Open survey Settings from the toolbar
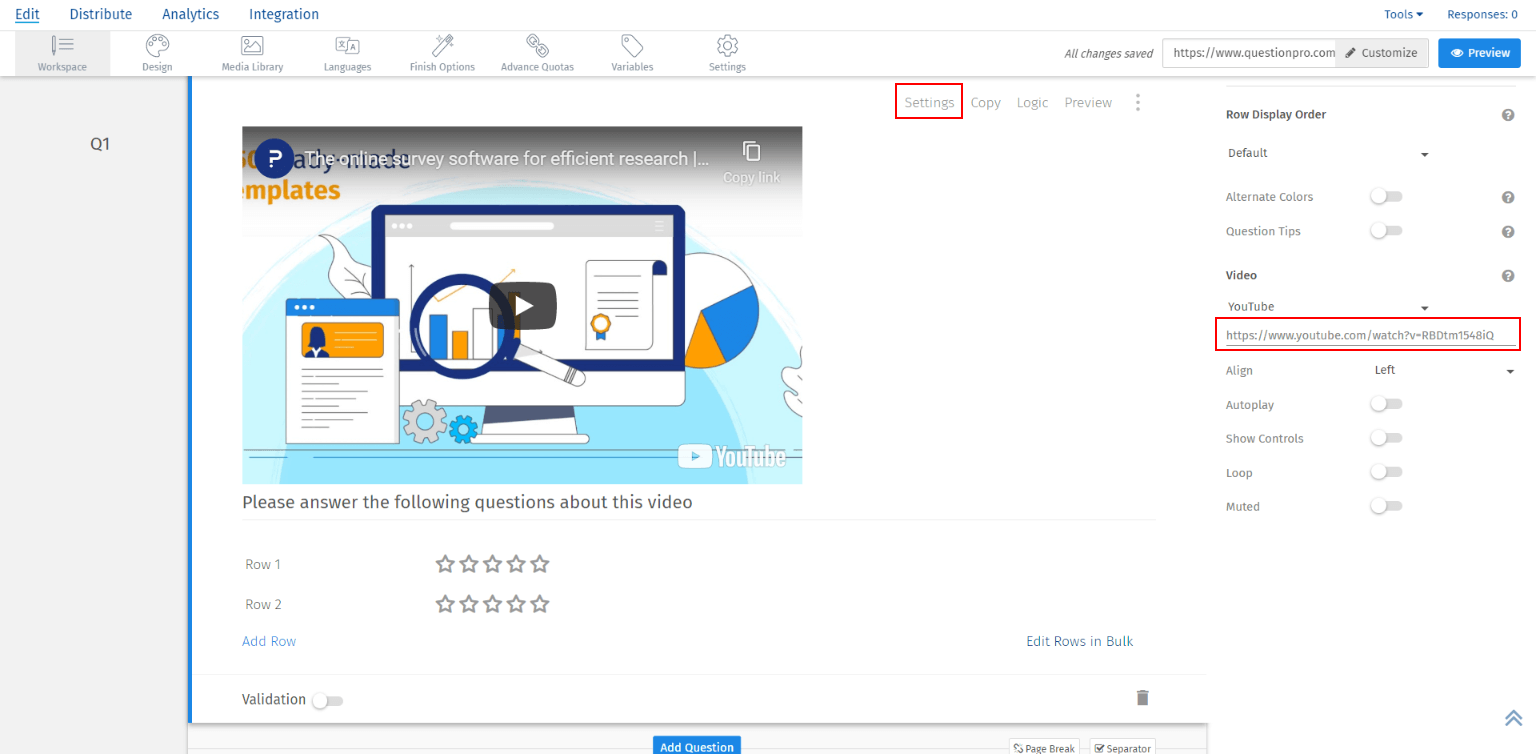1536x754 pixels. coord(727,52)
